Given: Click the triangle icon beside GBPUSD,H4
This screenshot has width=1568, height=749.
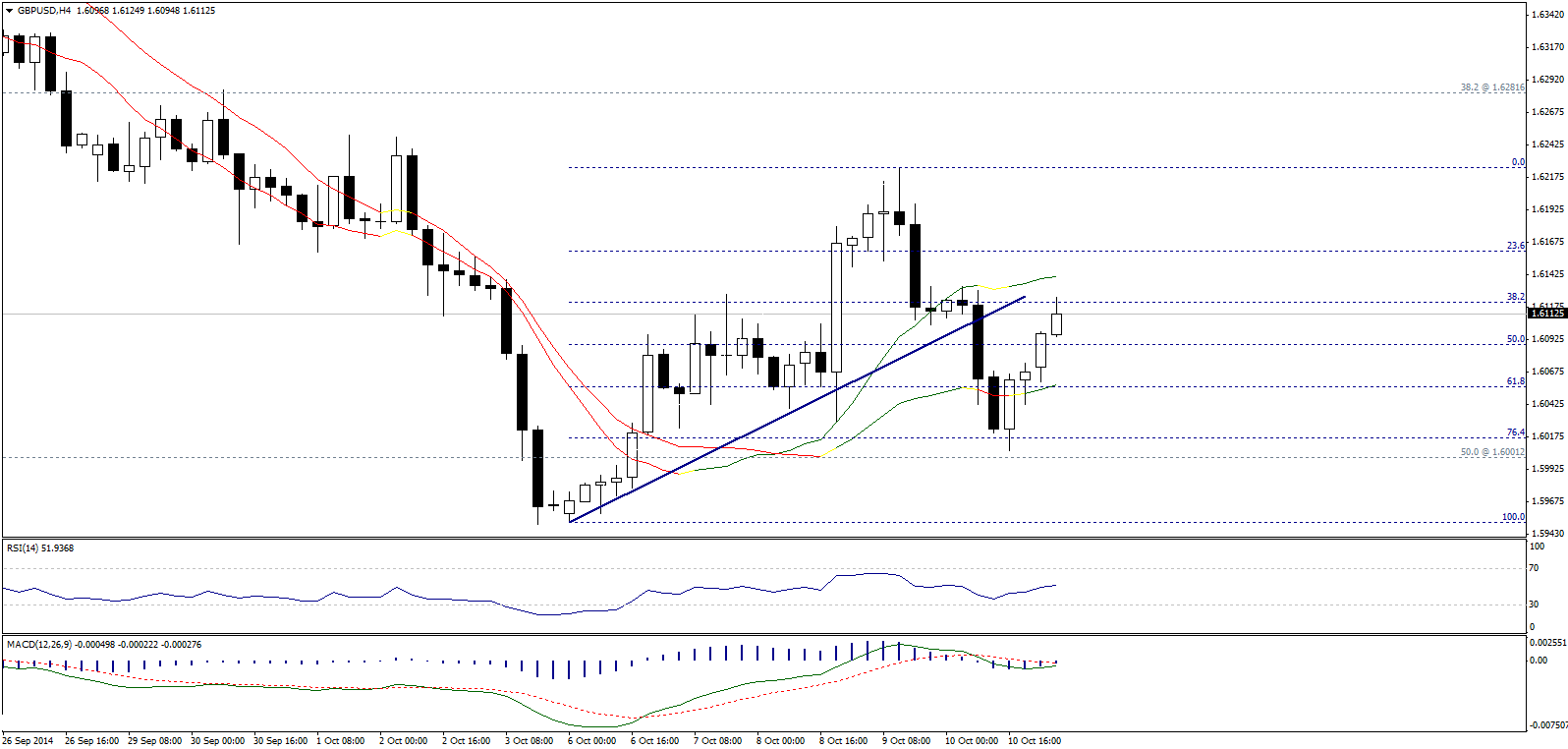Looking at the screenshot, I should (9, 11).
